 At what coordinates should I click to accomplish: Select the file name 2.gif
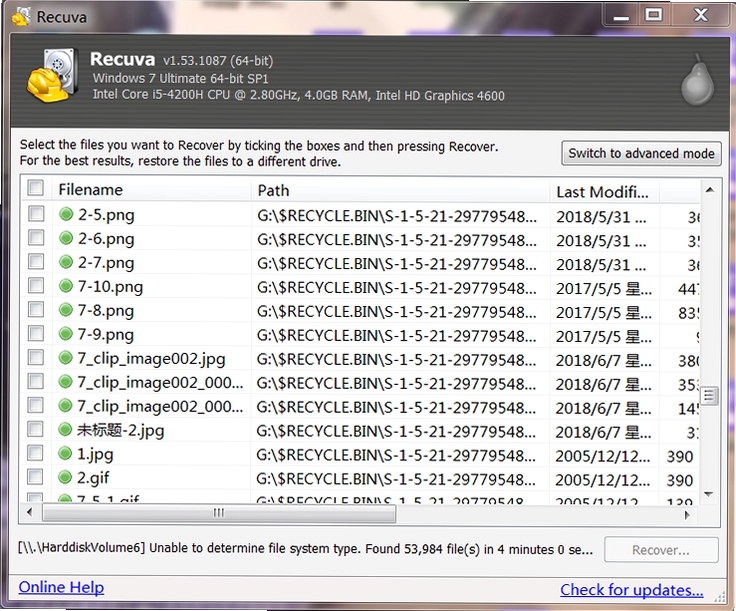coord(93,478)
